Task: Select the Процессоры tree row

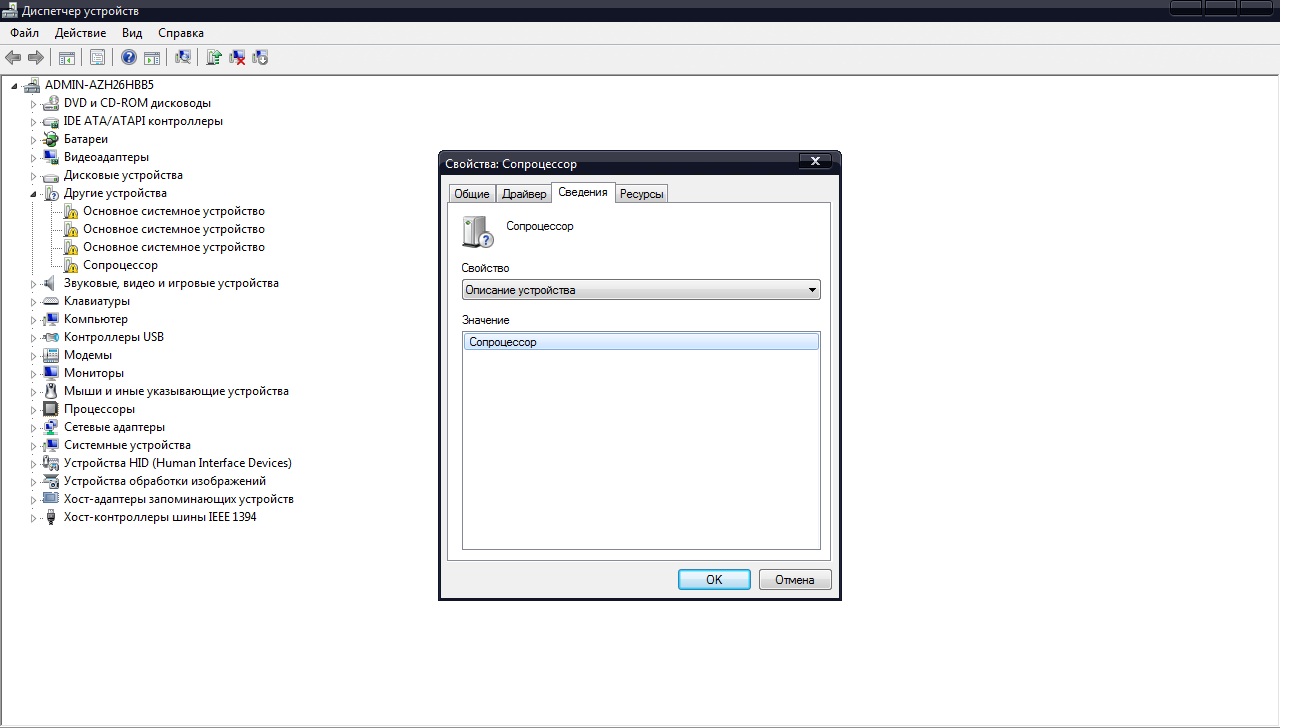Action: [x=99, y=409]
